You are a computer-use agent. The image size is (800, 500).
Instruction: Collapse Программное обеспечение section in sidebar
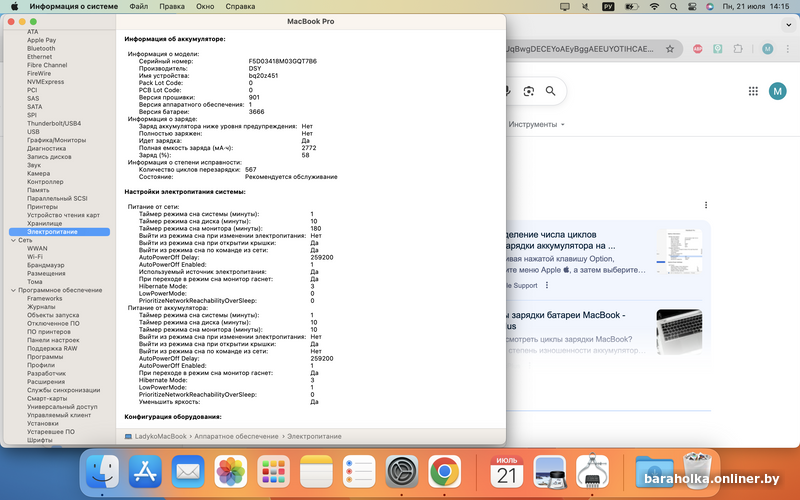(x=13, y=290)
